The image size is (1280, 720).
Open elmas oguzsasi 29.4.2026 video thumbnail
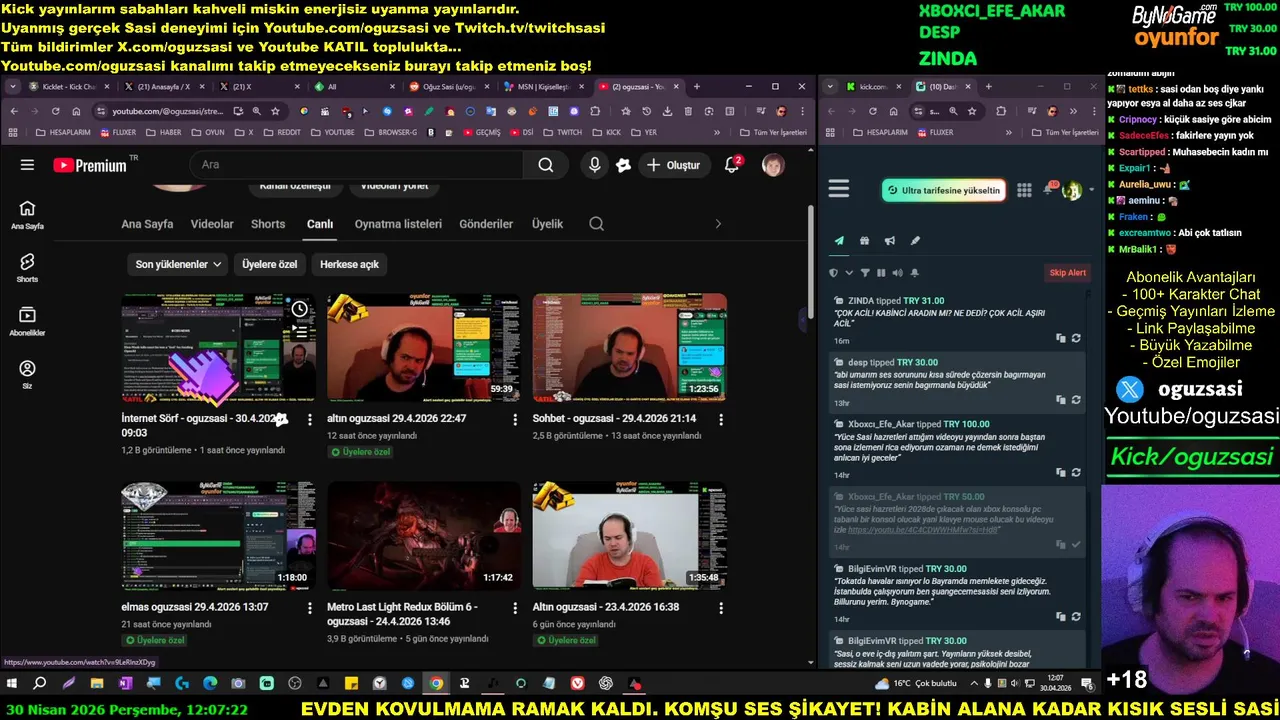pyautogui.click(x=218, y=536)
